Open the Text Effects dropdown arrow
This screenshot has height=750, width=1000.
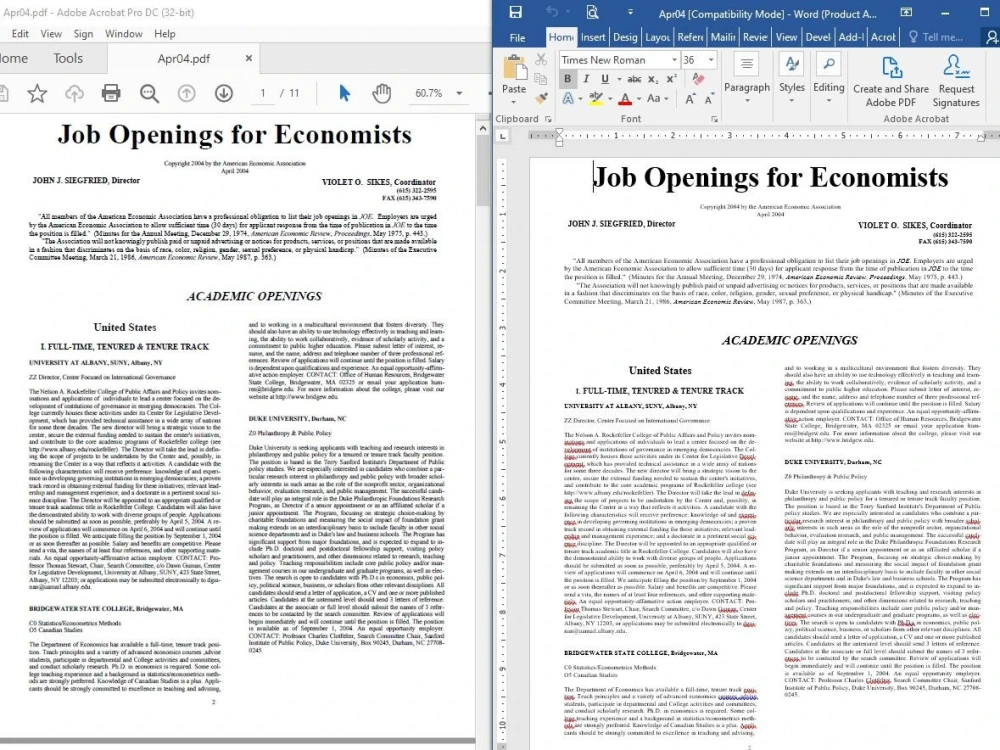580,99
